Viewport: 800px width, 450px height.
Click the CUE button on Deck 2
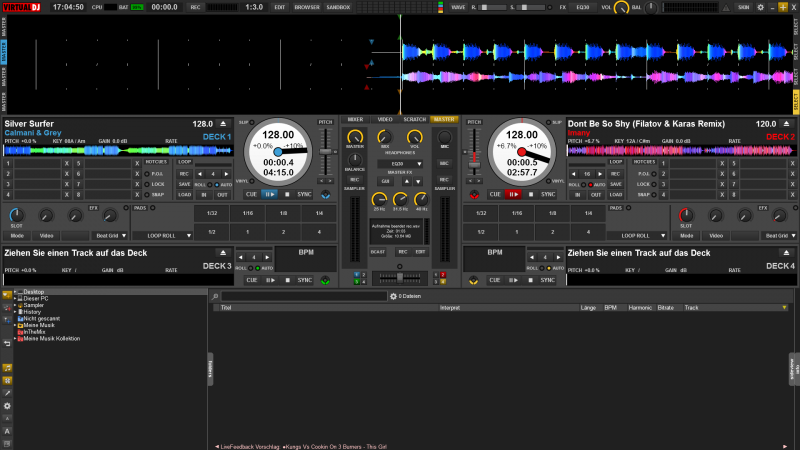tap(495, 194)
